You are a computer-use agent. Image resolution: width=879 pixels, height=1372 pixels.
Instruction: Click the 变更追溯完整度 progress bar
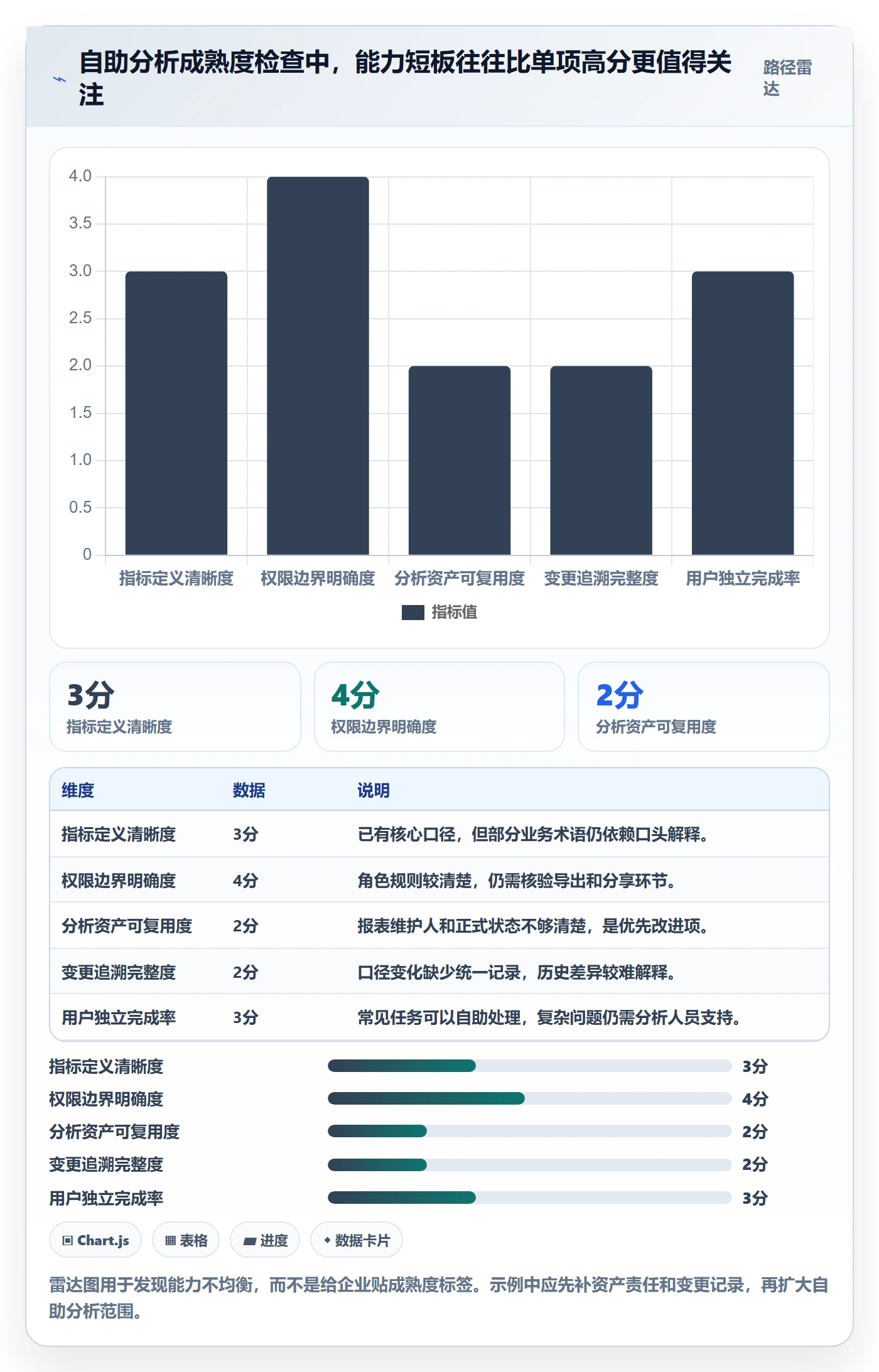click(x=529, y=1165)
